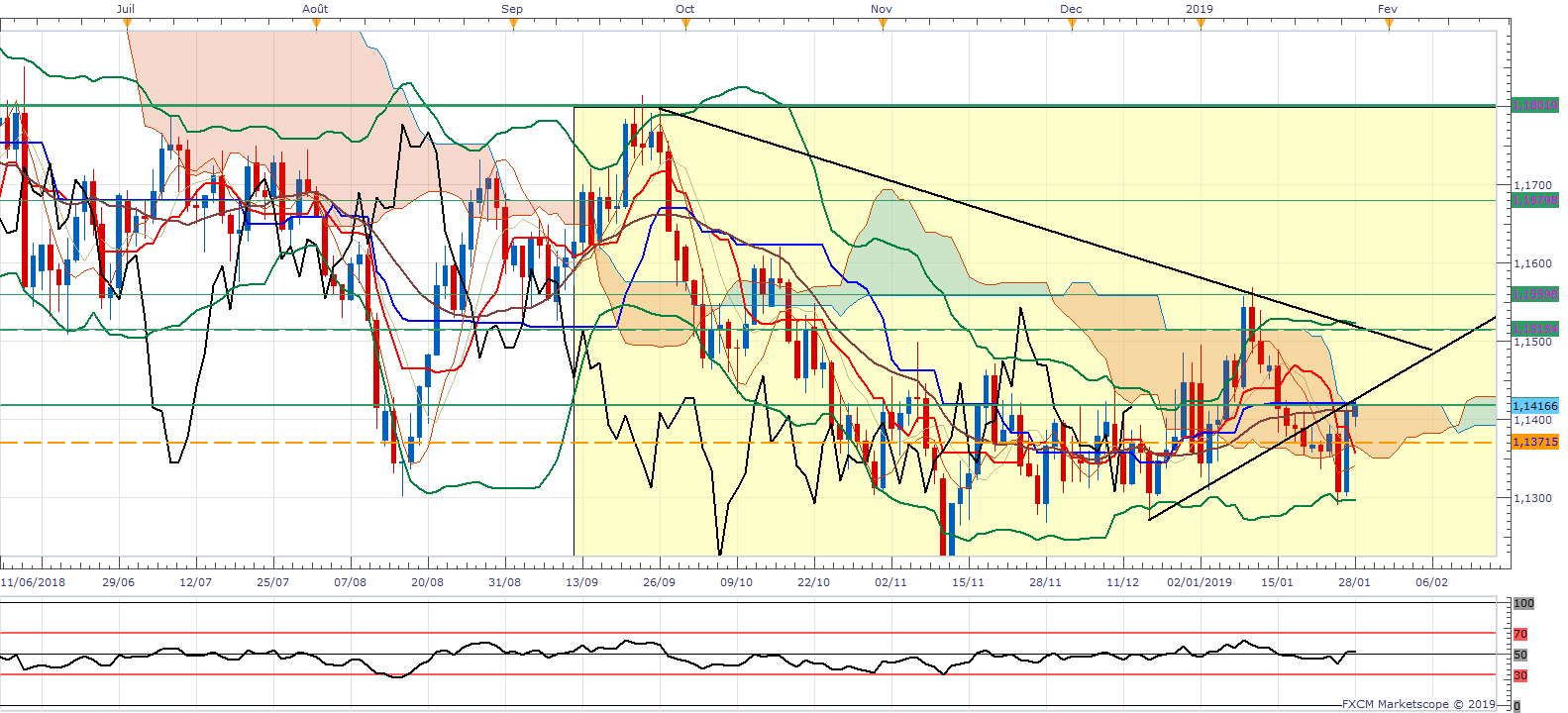Click the blue 1,14166 current price tag

click(1535, 406)
